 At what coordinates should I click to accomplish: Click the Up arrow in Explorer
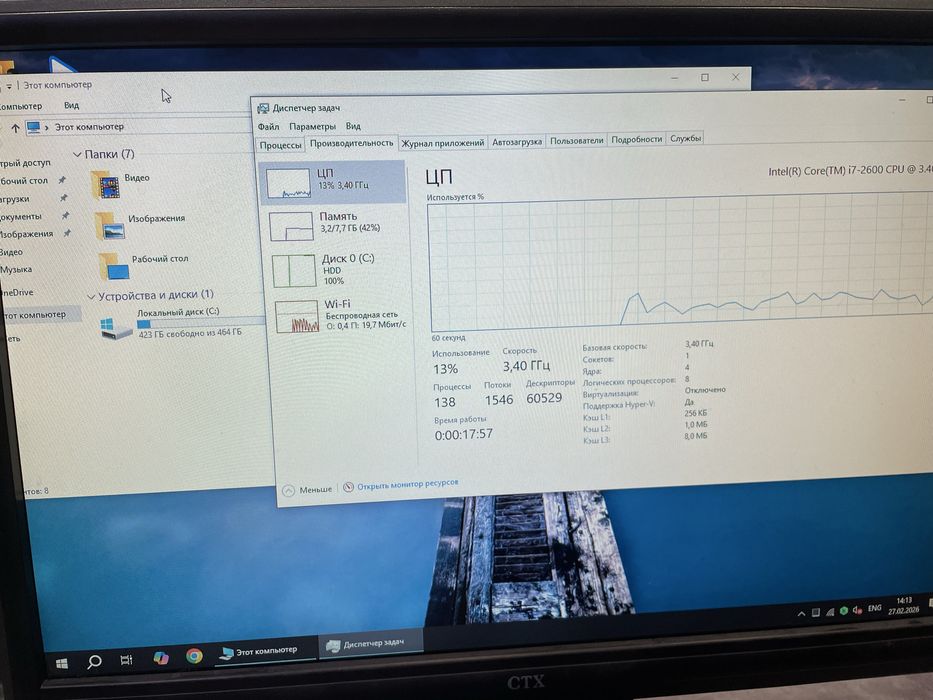coord(15,128)
